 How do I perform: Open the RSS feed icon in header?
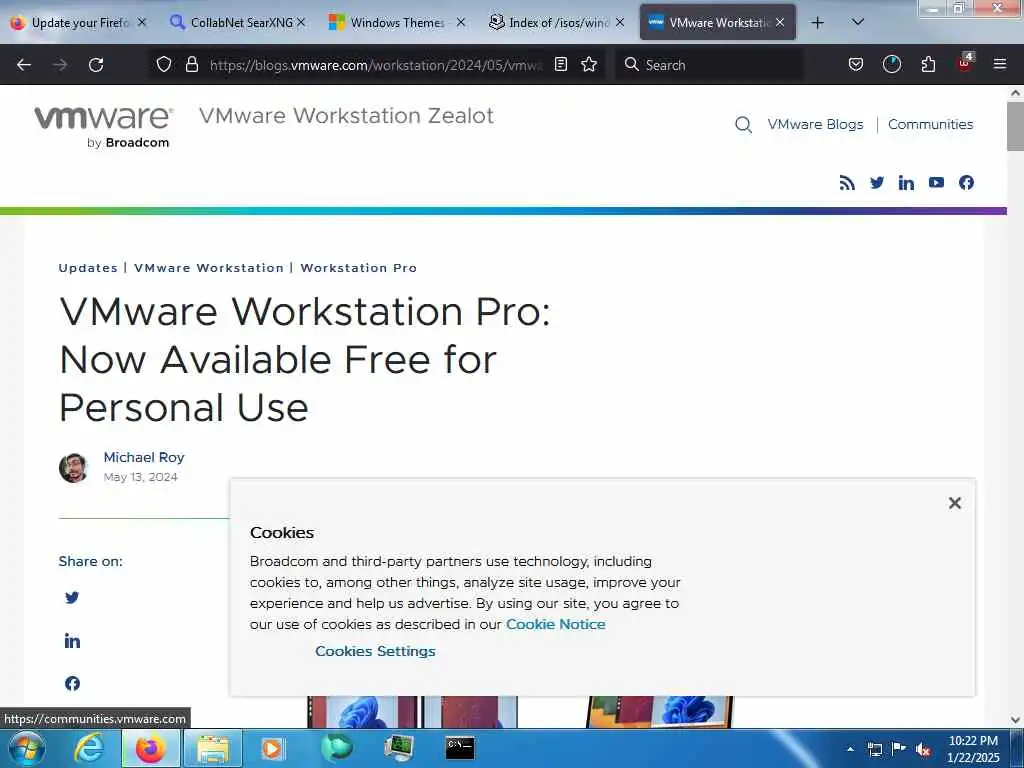pos(847,183)
